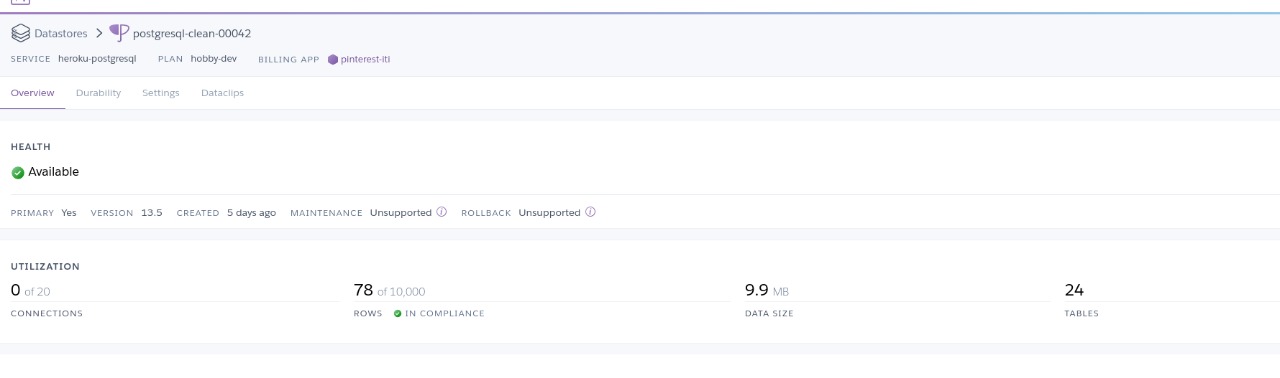Click the postgresql-clean-00042 datastore name
This screenshot has width=1280, height=378.
(192, 33)
